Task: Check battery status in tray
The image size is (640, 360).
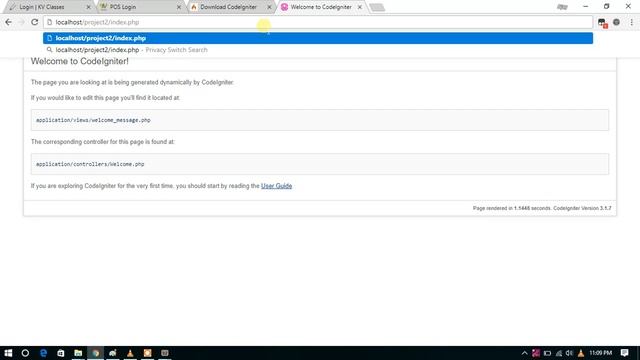Action: (x=547, y=353)
